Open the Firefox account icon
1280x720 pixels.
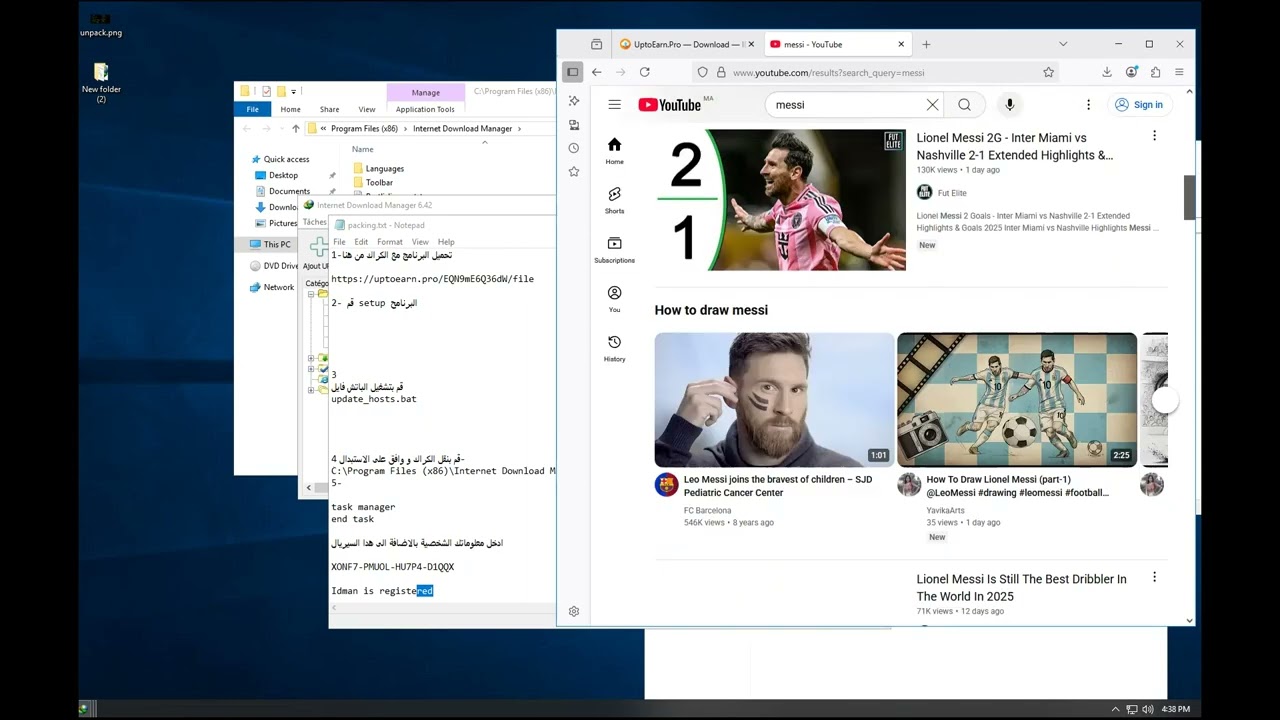(x=1131, y=72)
